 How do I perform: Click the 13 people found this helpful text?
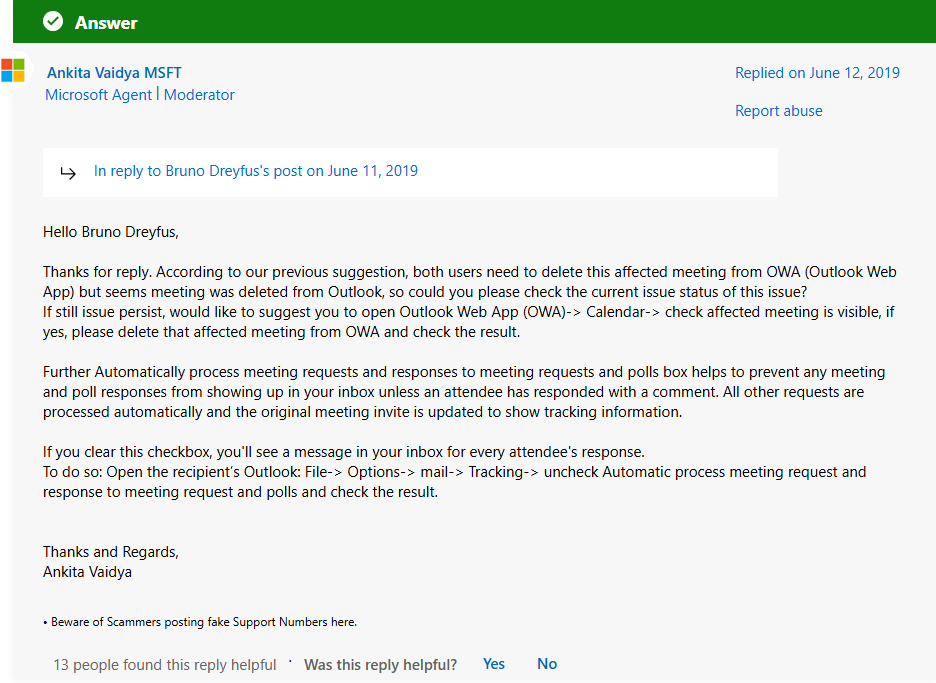tap(165, 664)
